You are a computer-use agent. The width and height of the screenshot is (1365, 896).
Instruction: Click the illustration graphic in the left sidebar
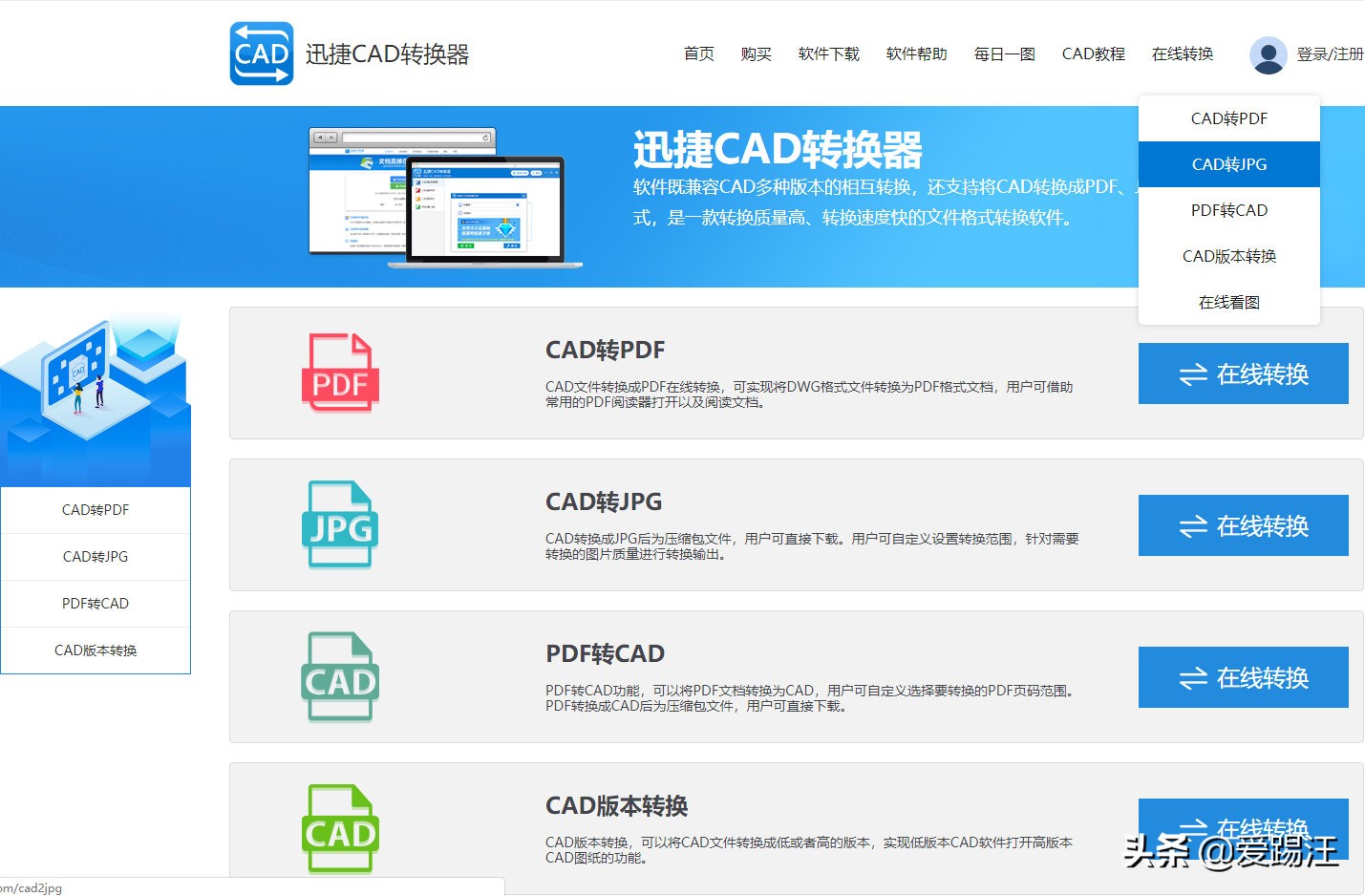96,392
